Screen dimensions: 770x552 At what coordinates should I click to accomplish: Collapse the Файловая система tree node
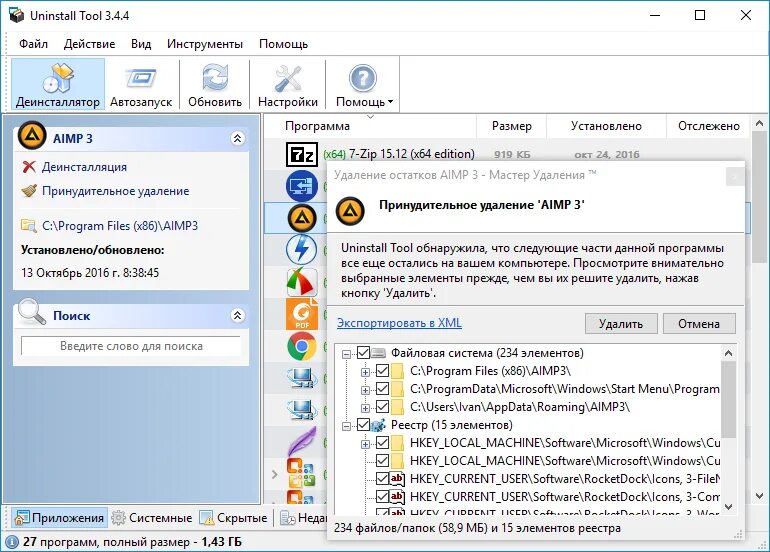pyautogui.click(x=347, y=354)
